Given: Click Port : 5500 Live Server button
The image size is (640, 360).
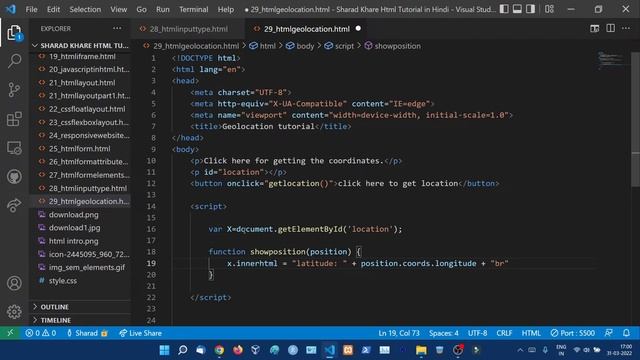Looking at the screenshot, I should click(x=572, y=333).
